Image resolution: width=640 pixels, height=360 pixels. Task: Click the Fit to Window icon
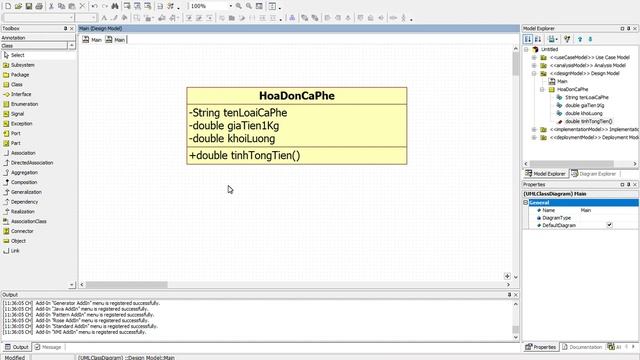pos(259,6)
